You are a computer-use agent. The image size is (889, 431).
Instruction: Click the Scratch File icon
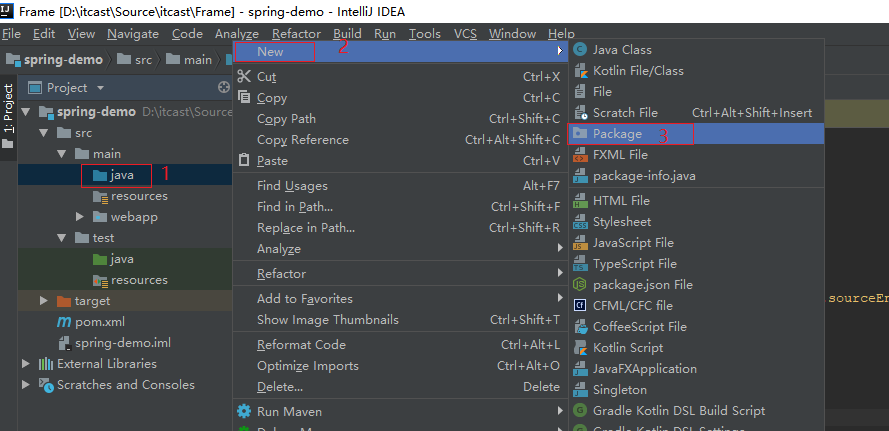[580, 113]
